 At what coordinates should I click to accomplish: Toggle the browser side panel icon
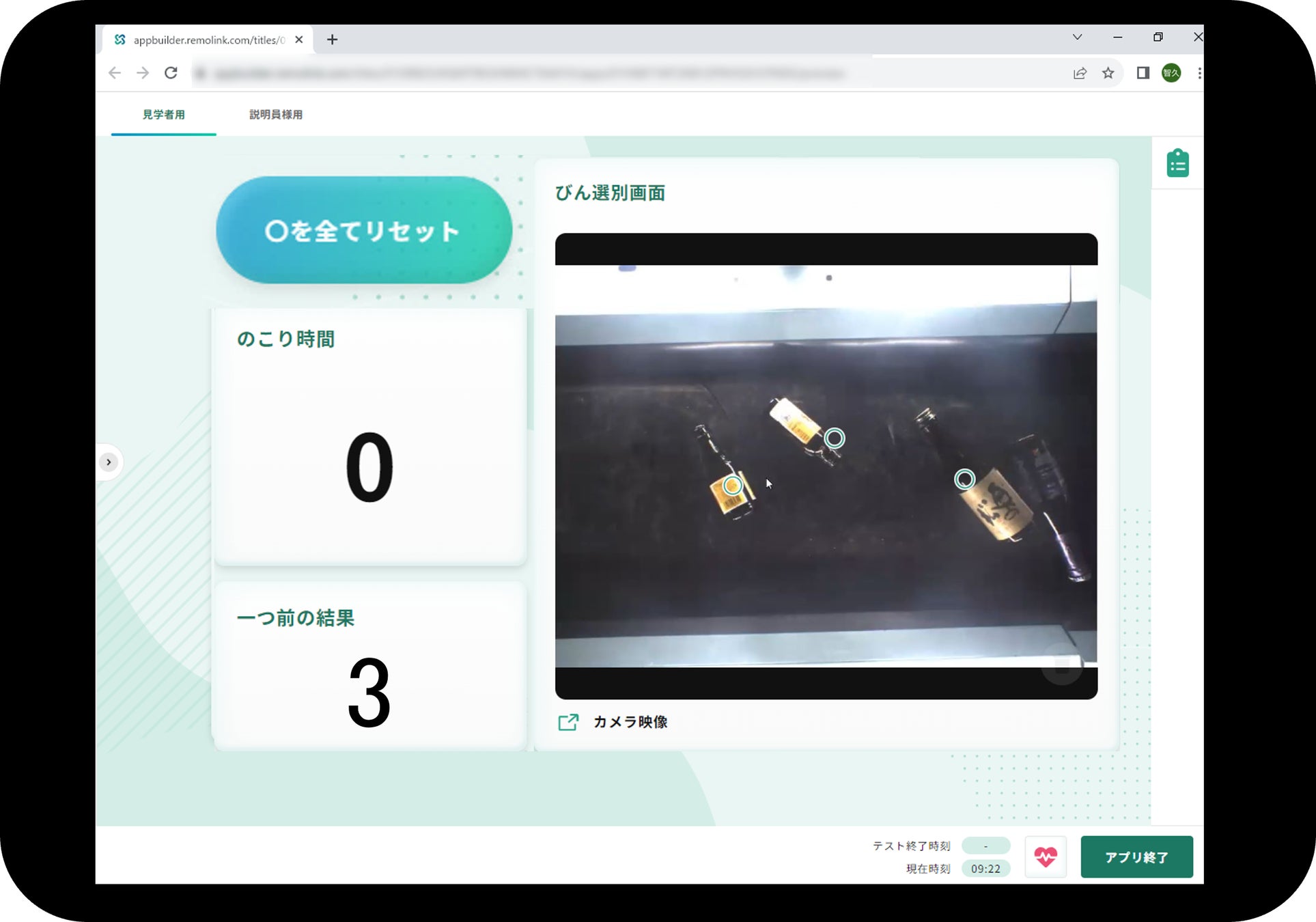tap(1143, 73)
